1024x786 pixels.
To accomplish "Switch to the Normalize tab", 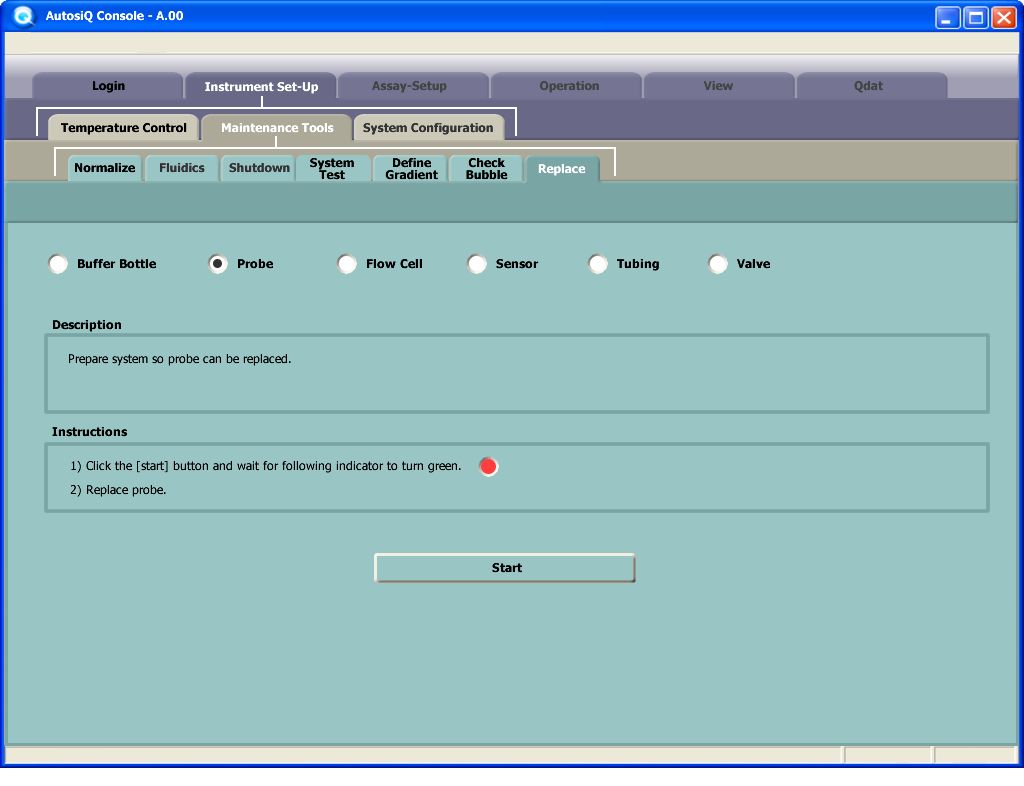I will click(104, 168).
